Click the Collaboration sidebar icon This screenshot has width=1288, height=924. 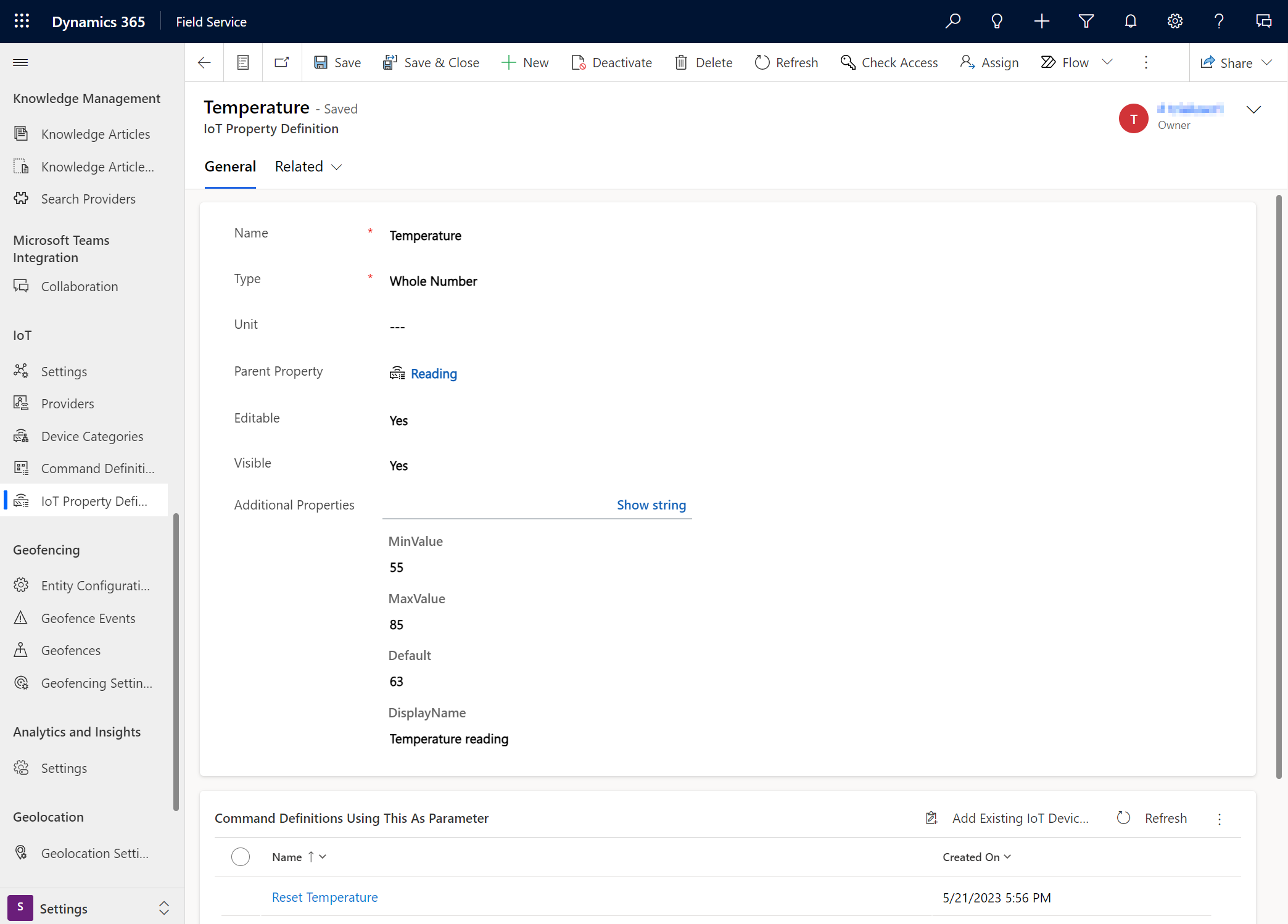pos(21,285)
